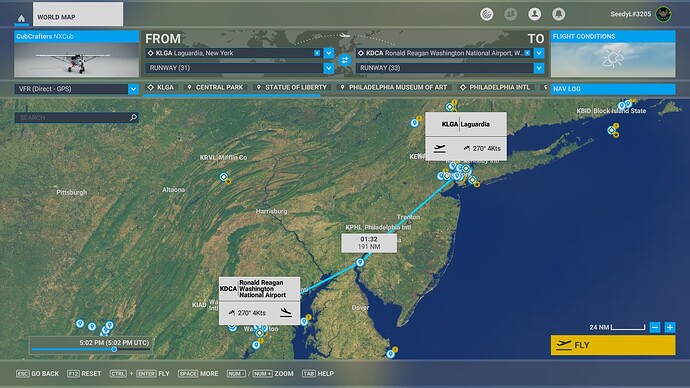Click the KIAD airport label
The height and width of the screenshot is (388, 690).
(x=199, y=304)
